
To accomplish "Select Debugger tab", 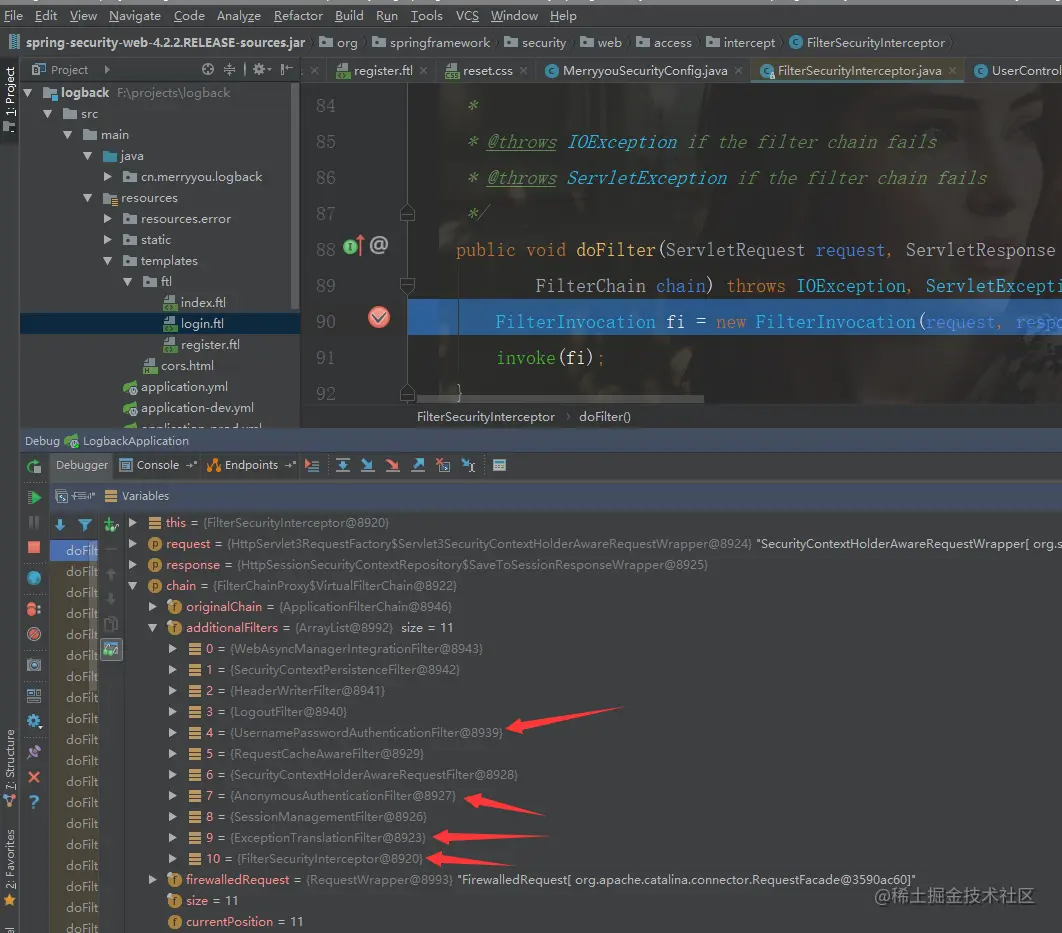I will 82,465.
